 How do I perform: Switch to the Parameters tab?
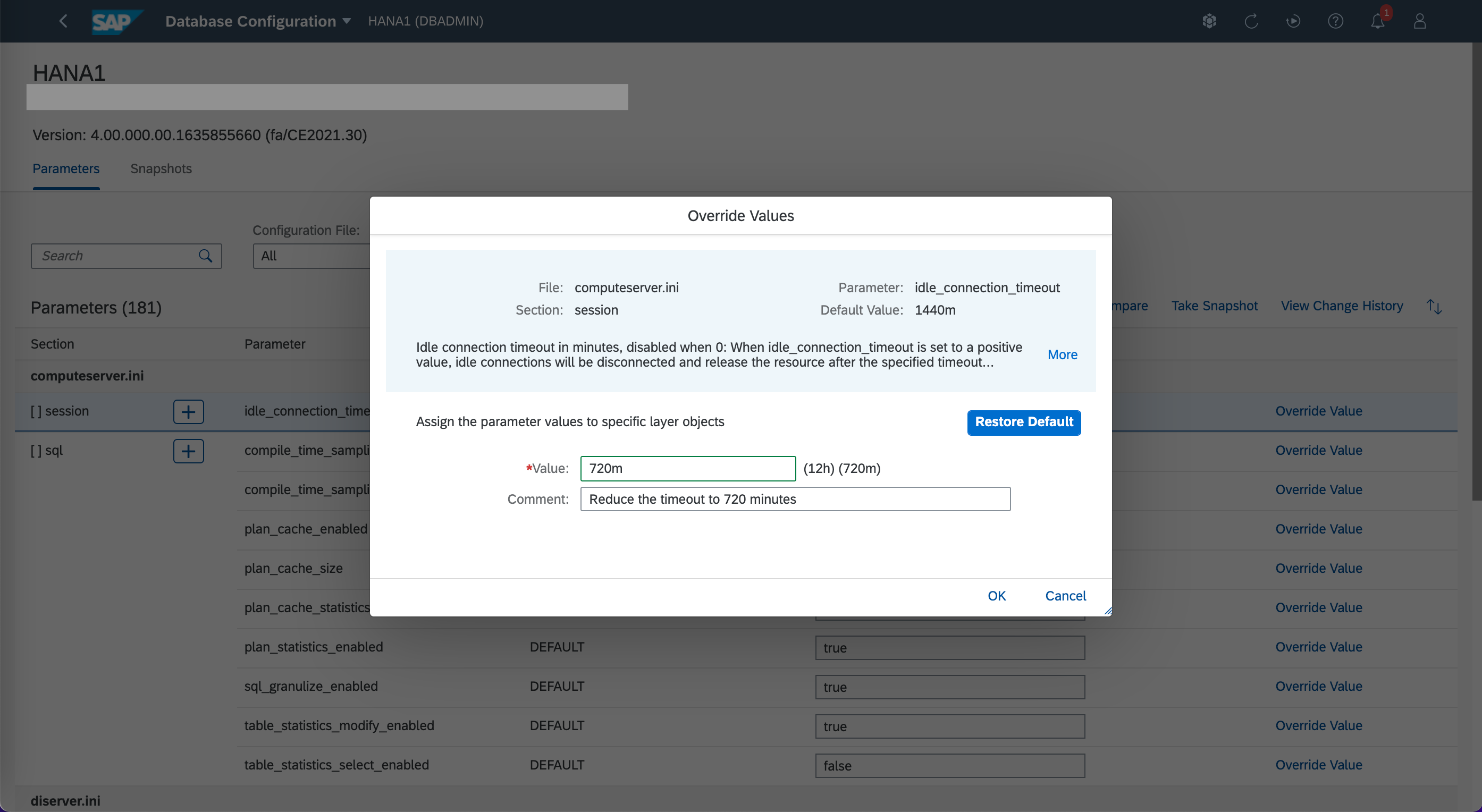tap(65, 168)
